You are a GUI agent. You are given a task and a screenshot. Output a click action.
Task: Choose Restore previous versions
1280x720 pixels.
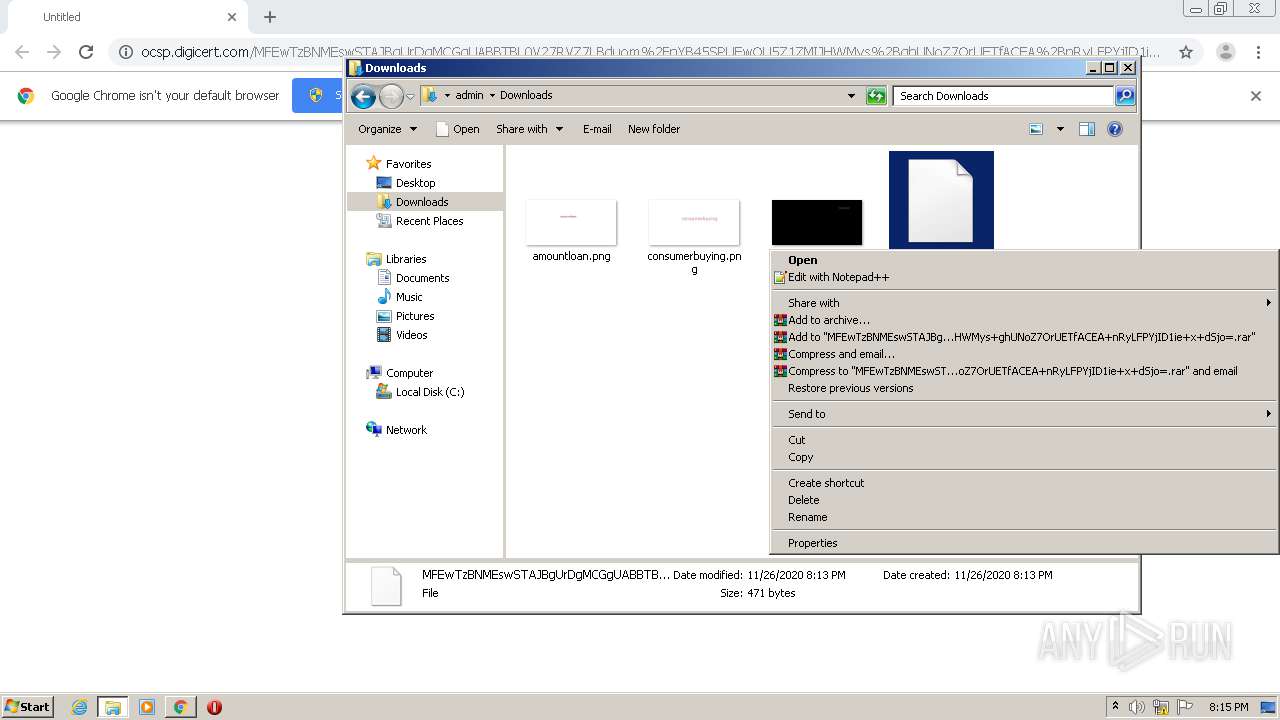tap(1024, 388)
